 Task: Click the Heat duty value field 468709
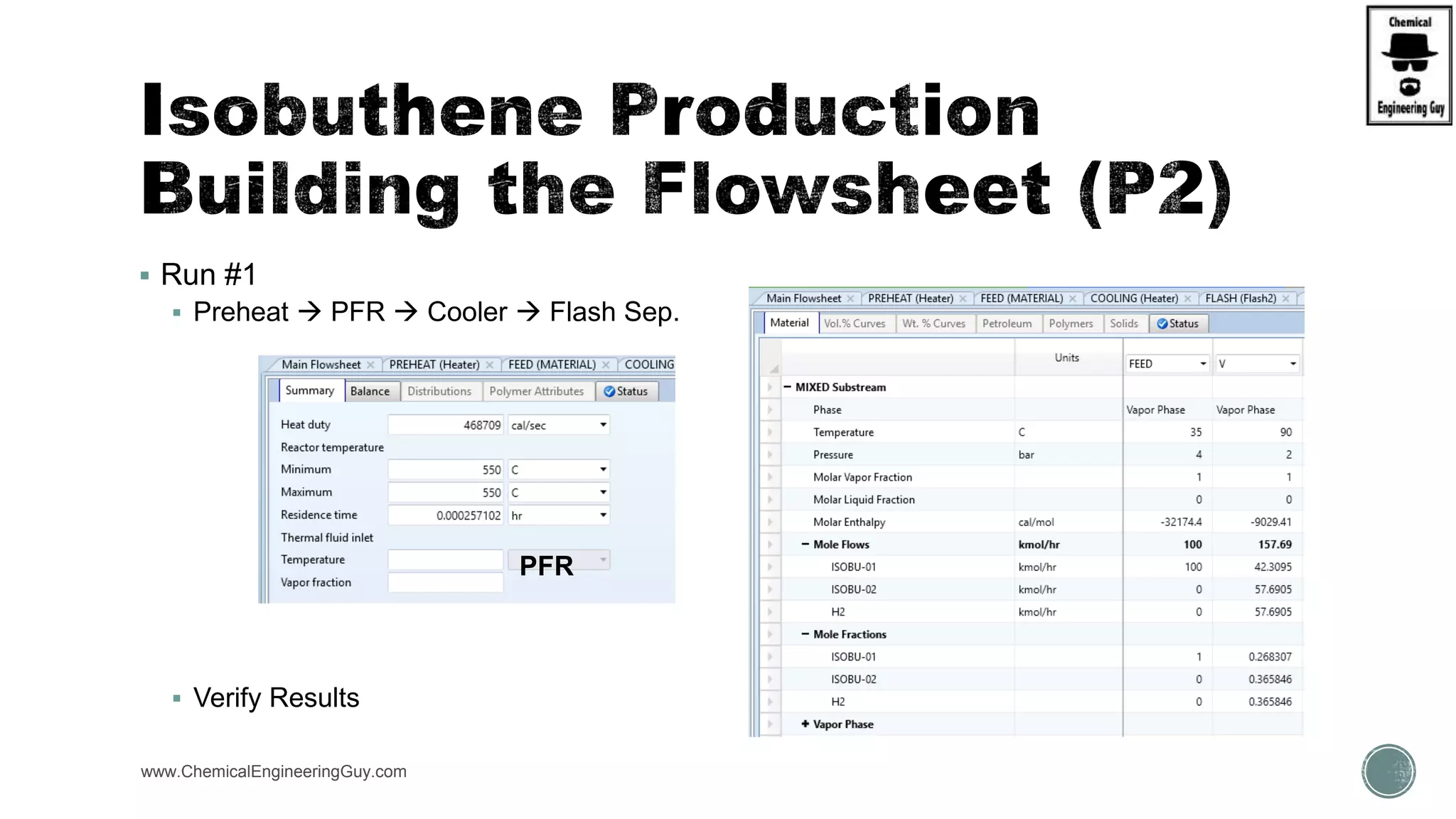[x=446, y=425]
